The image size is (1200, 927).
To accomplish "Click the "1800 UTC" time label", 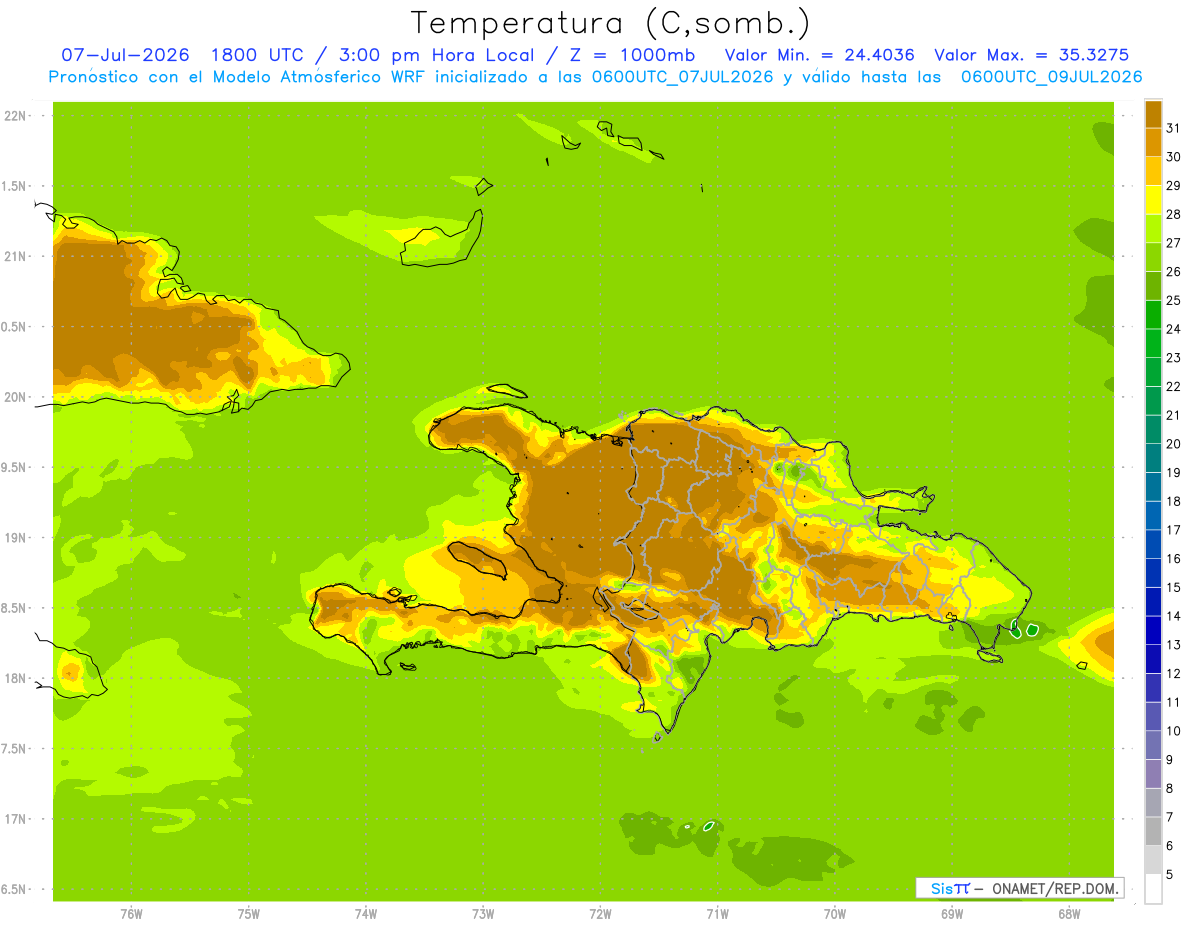I will [258, 55].
